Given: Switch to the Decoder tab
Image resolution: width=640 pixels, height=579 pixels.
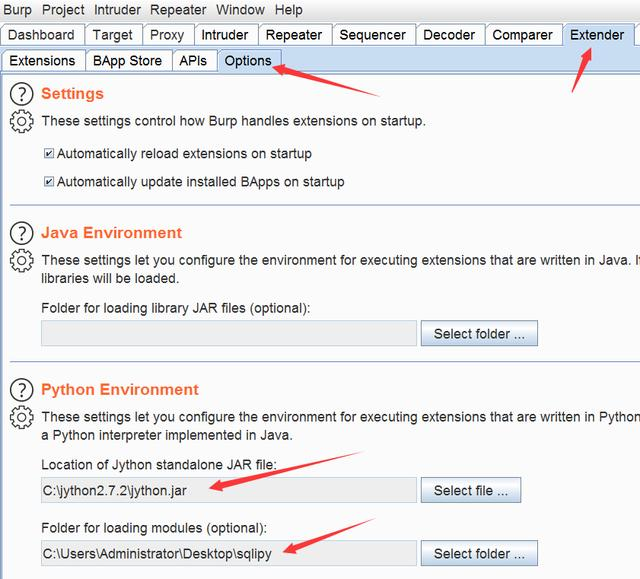Looking at the screenshot, I should pos(449,35).
